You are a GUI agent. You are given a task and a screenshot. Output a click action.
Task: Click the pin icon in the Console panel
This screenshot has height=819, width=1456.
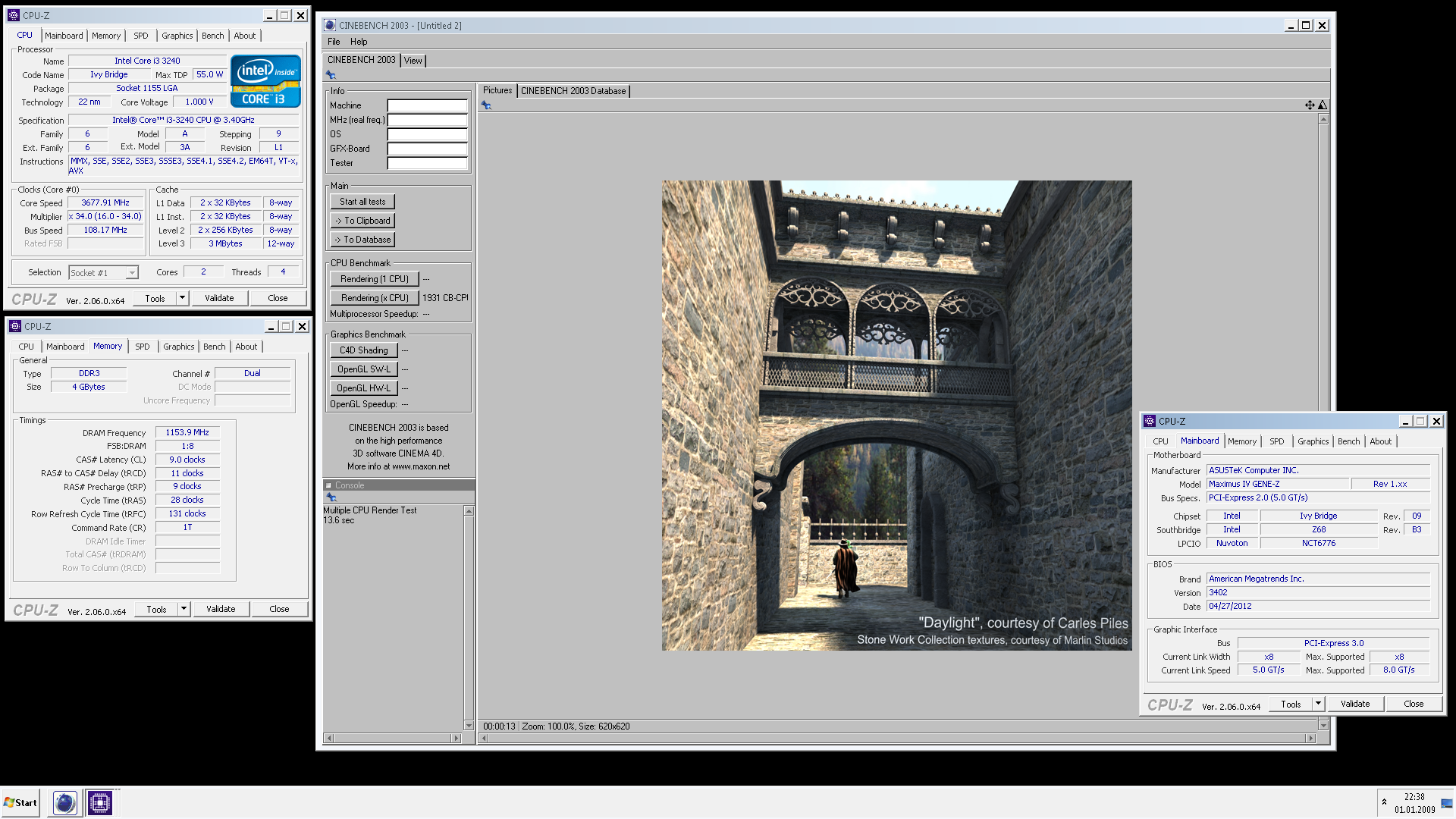click(x=331, y=497)
